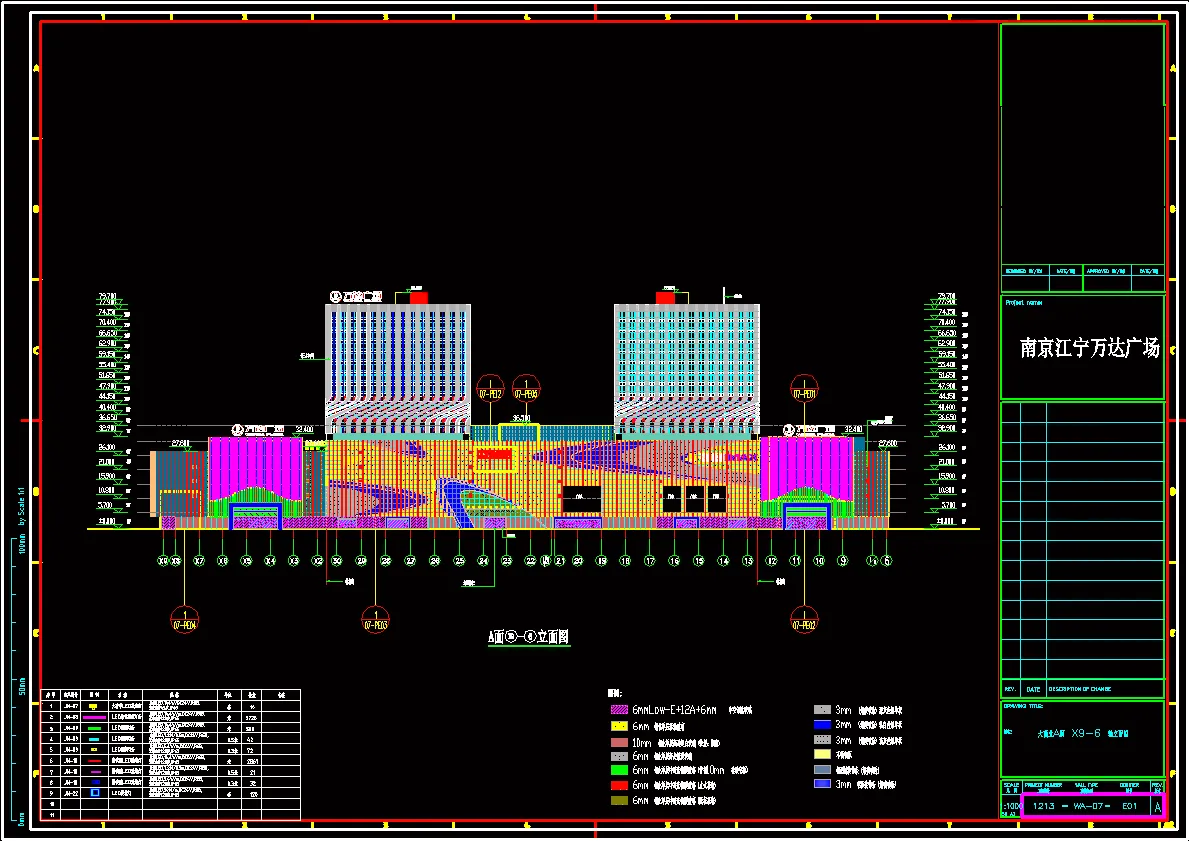
Task: Click the magenta strip symbol in table row 2
Action: [x=94, y=717]
